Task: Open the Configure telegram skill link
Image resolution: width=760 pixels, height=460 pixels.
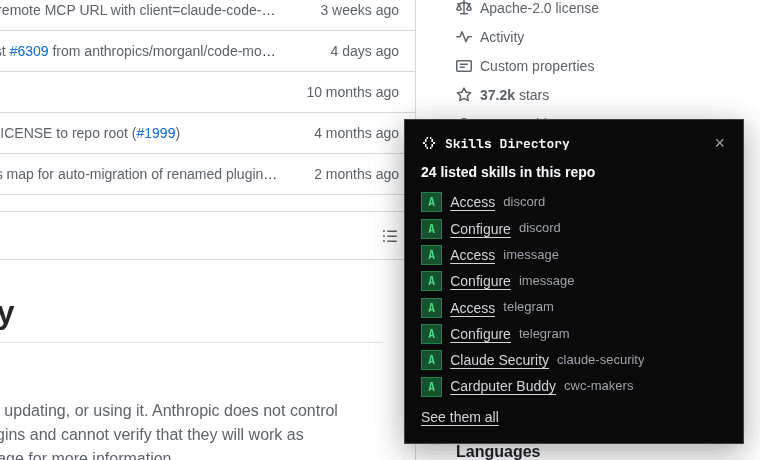Action: [480, 334]
